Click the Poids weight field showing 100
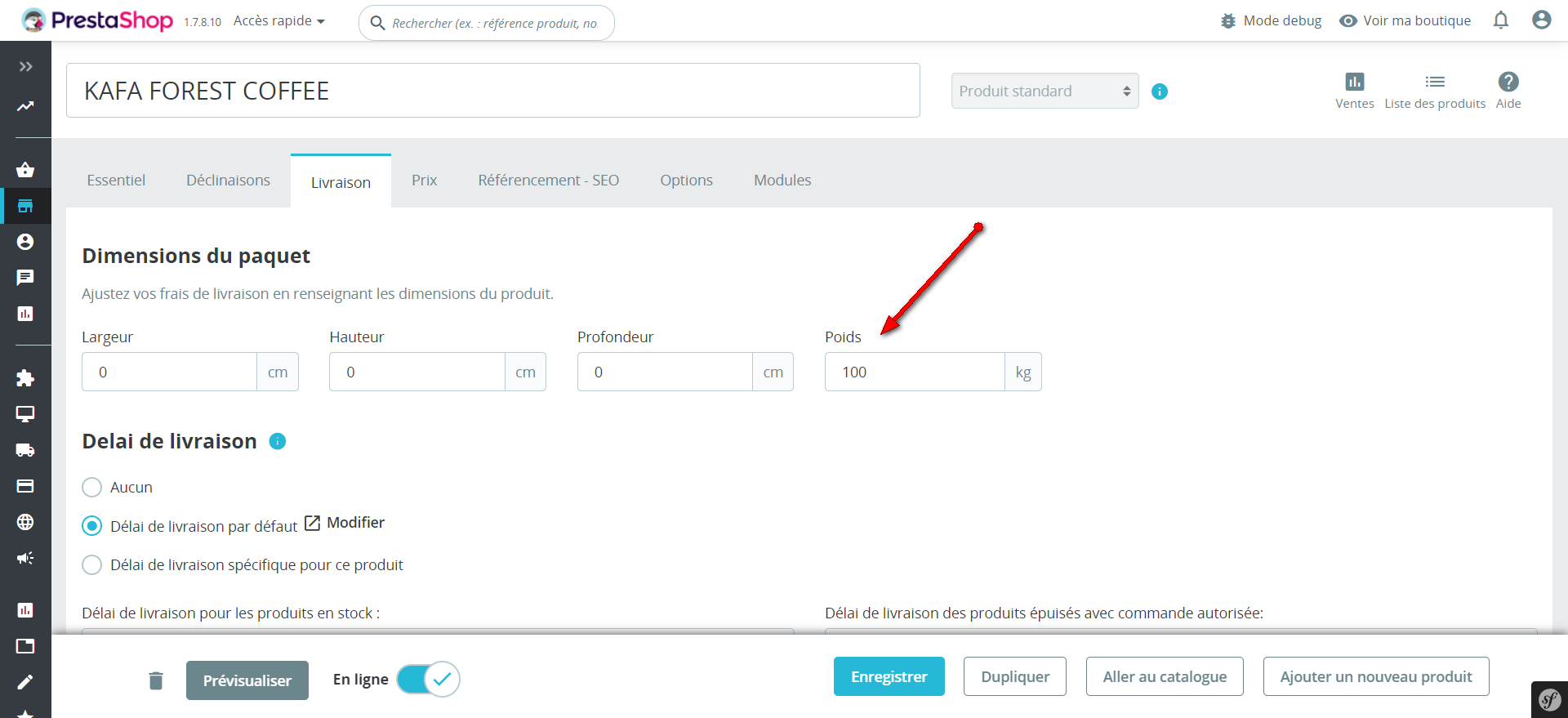The image size is (1568, 718). coord(915,372)
